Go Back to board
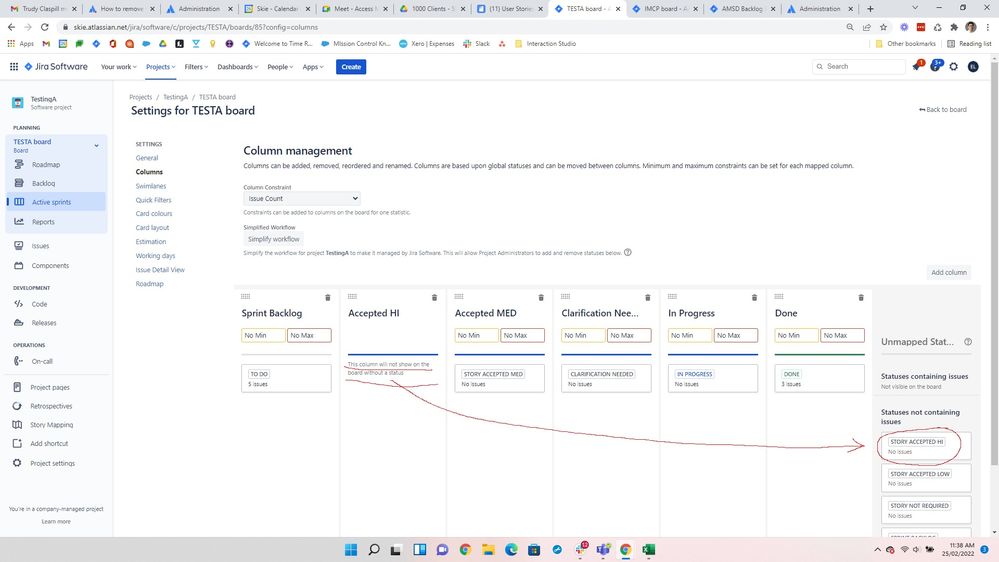999x562 pixels. [x=943, y=110]
